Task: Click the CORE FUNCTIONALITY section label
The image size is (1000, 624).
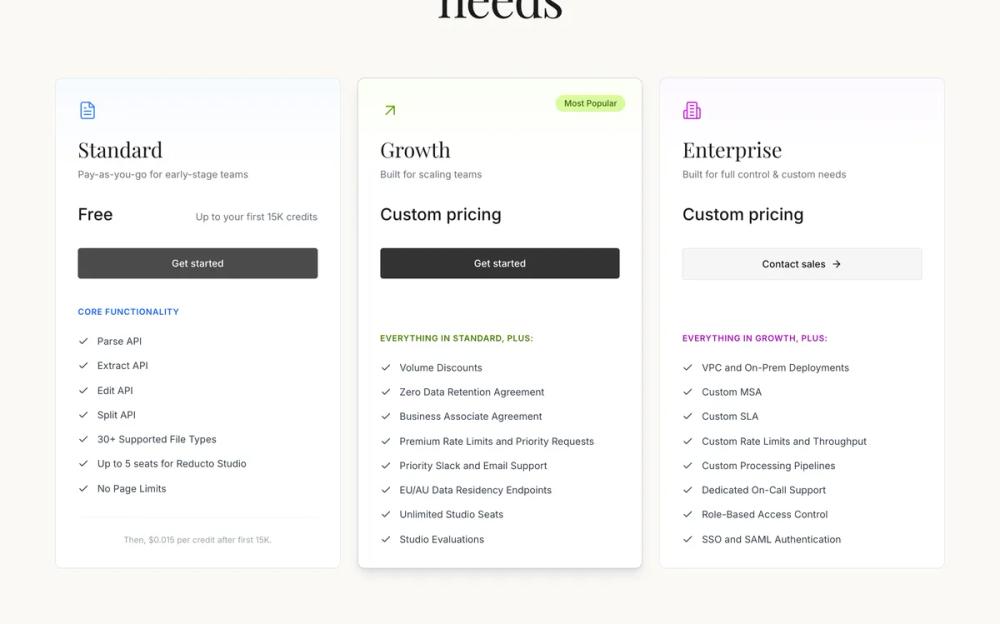Action: [x=129, y=311]
